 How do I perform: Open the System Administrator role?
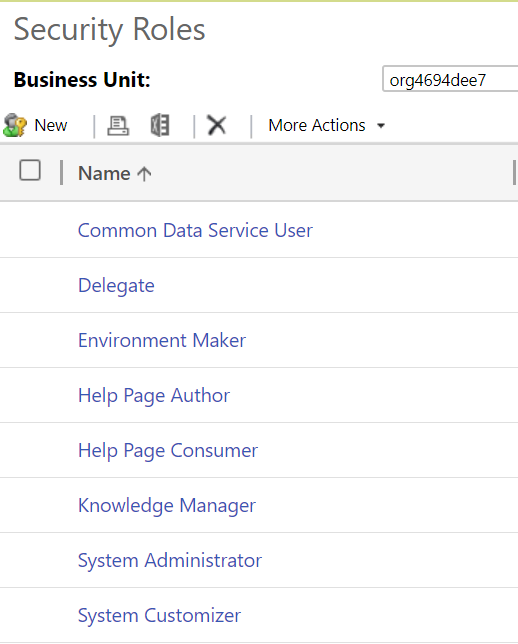(170, 561)
